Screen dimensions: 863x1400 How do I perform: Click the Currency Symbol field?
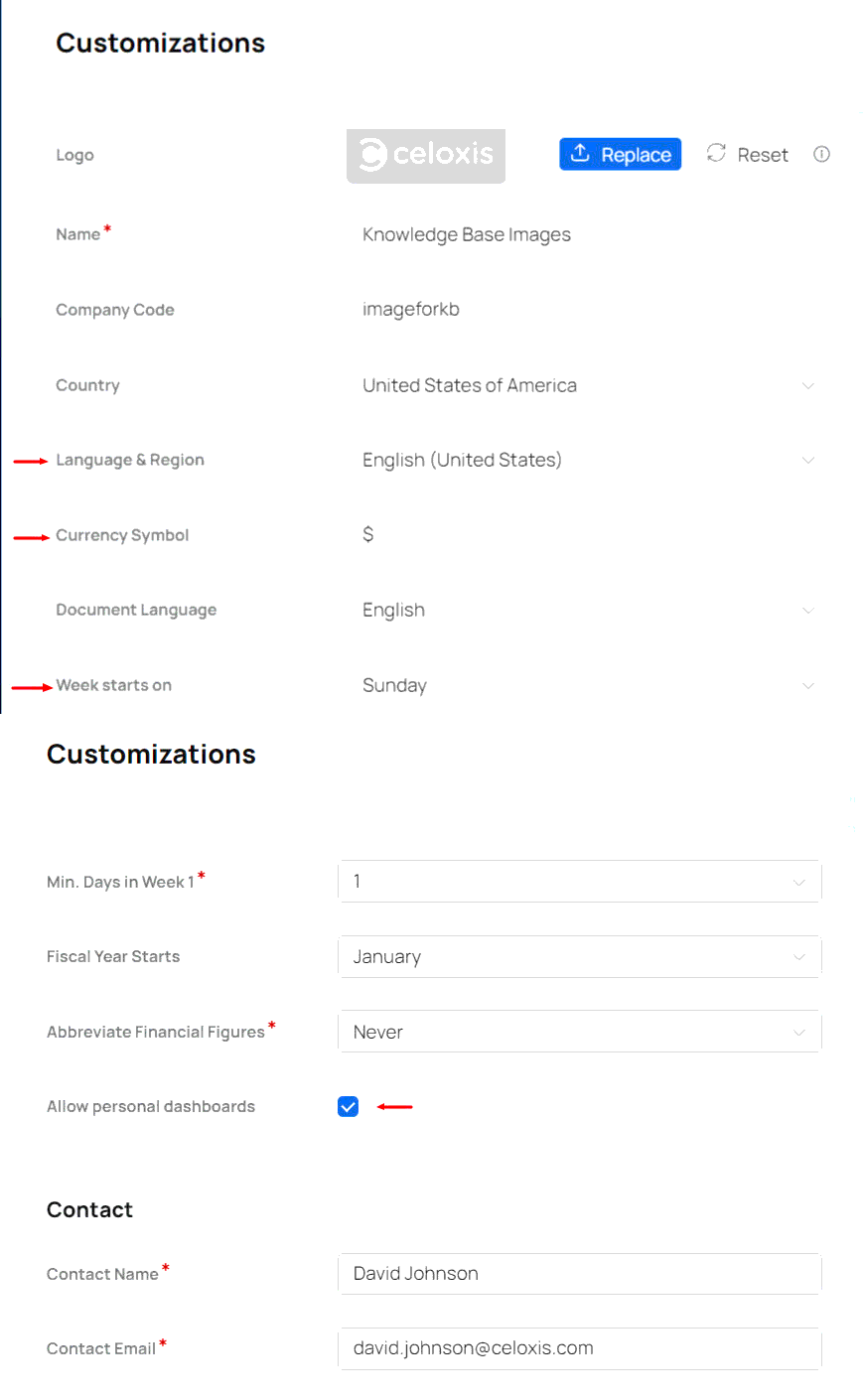click(x=368, y=535)
